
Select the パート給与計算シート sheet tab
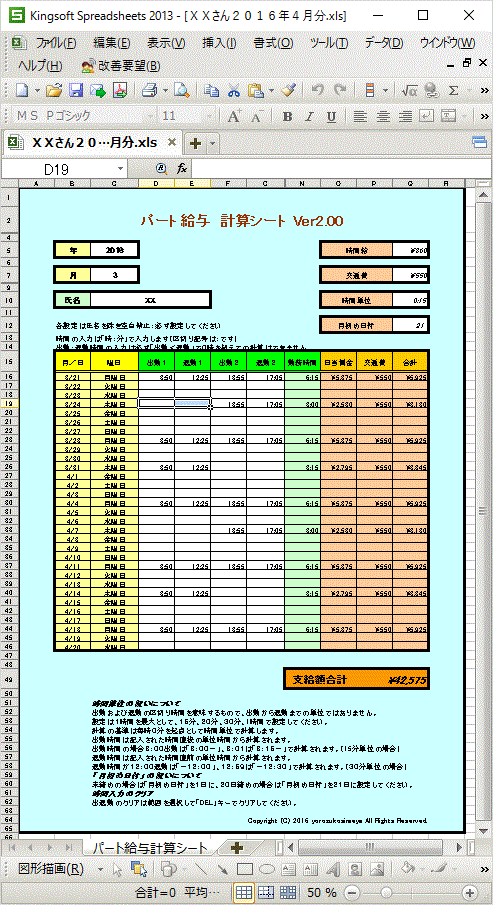pyautogui.click(x=150, y=847)
